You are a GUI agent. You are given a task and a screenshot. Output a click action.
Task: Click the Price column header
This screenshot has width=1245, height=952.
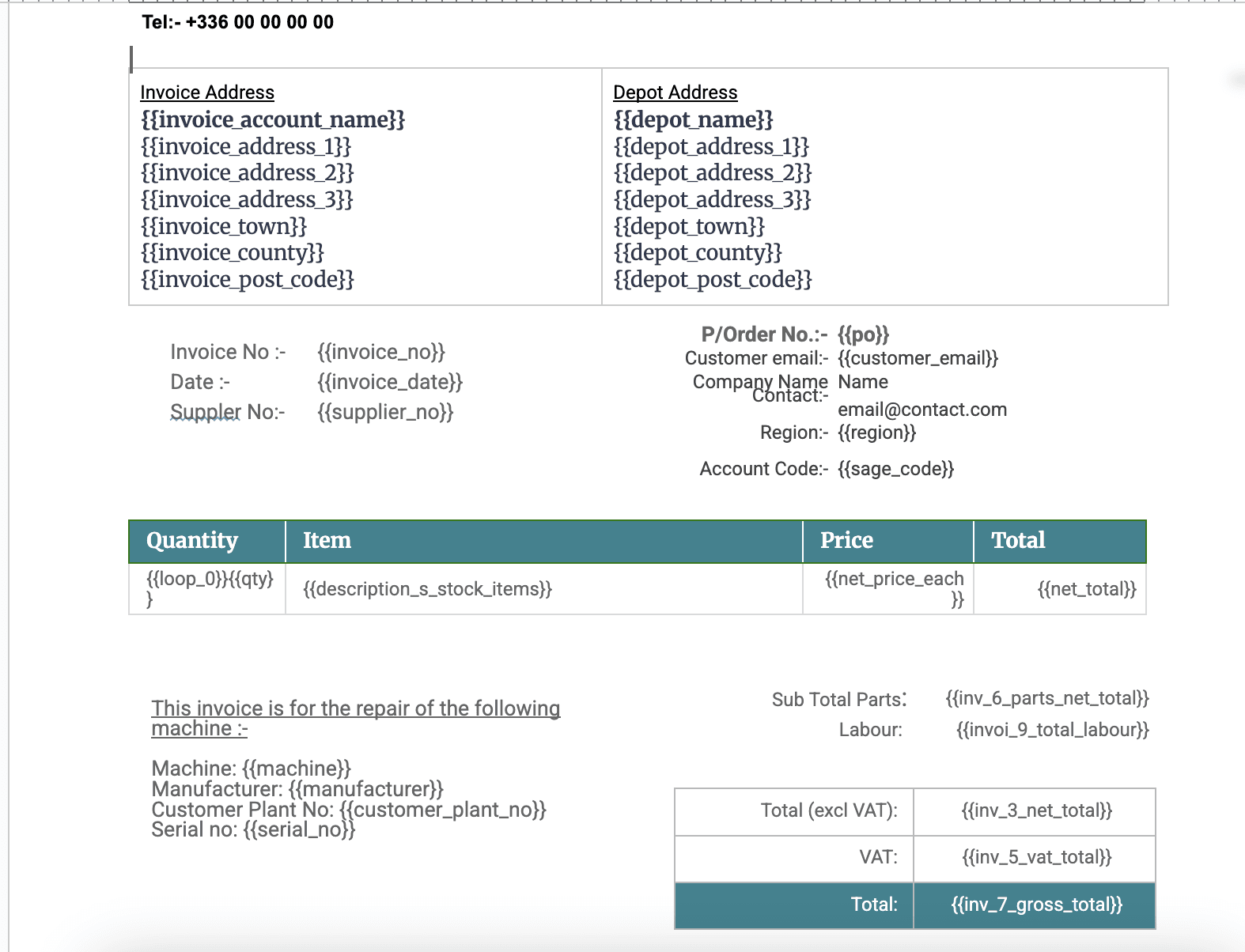tap(846, 541)
